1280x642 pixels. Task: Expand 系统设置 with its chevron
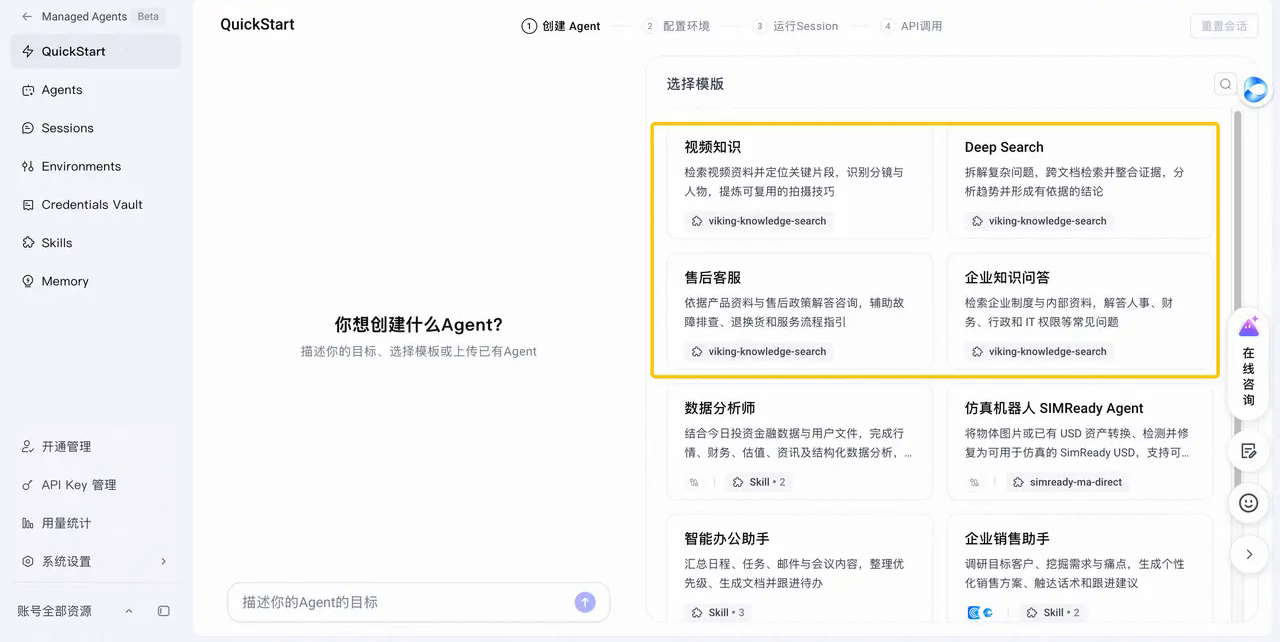point(164,561)
